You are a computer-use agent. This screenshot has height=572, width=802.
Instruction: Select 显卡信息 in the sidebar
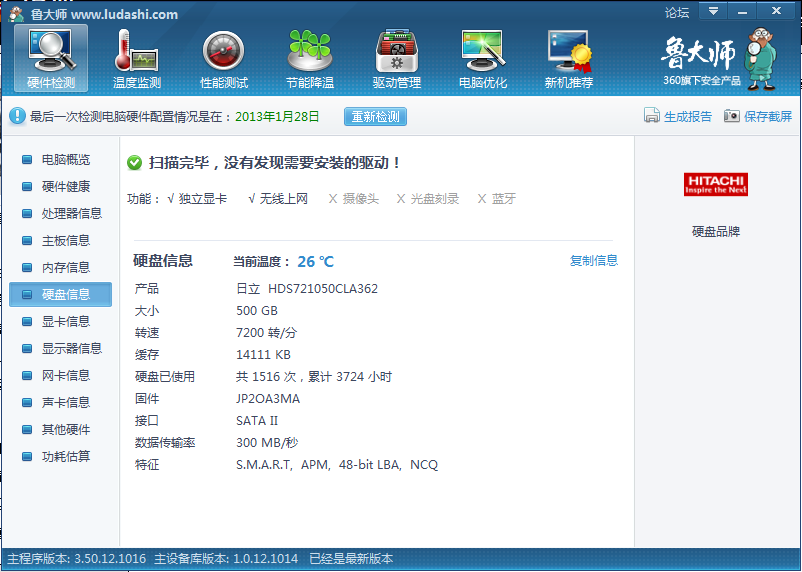pyautogui.click(x=60, y=321)
